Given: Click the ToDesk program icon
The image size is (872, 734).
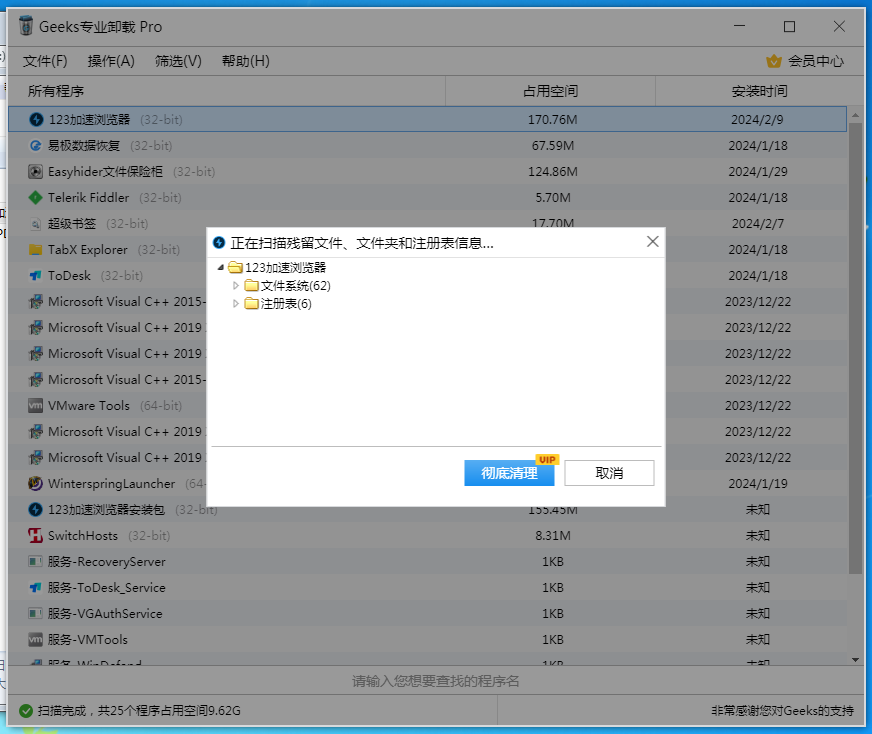Looking at the screenshot, I should pos(36,276).
